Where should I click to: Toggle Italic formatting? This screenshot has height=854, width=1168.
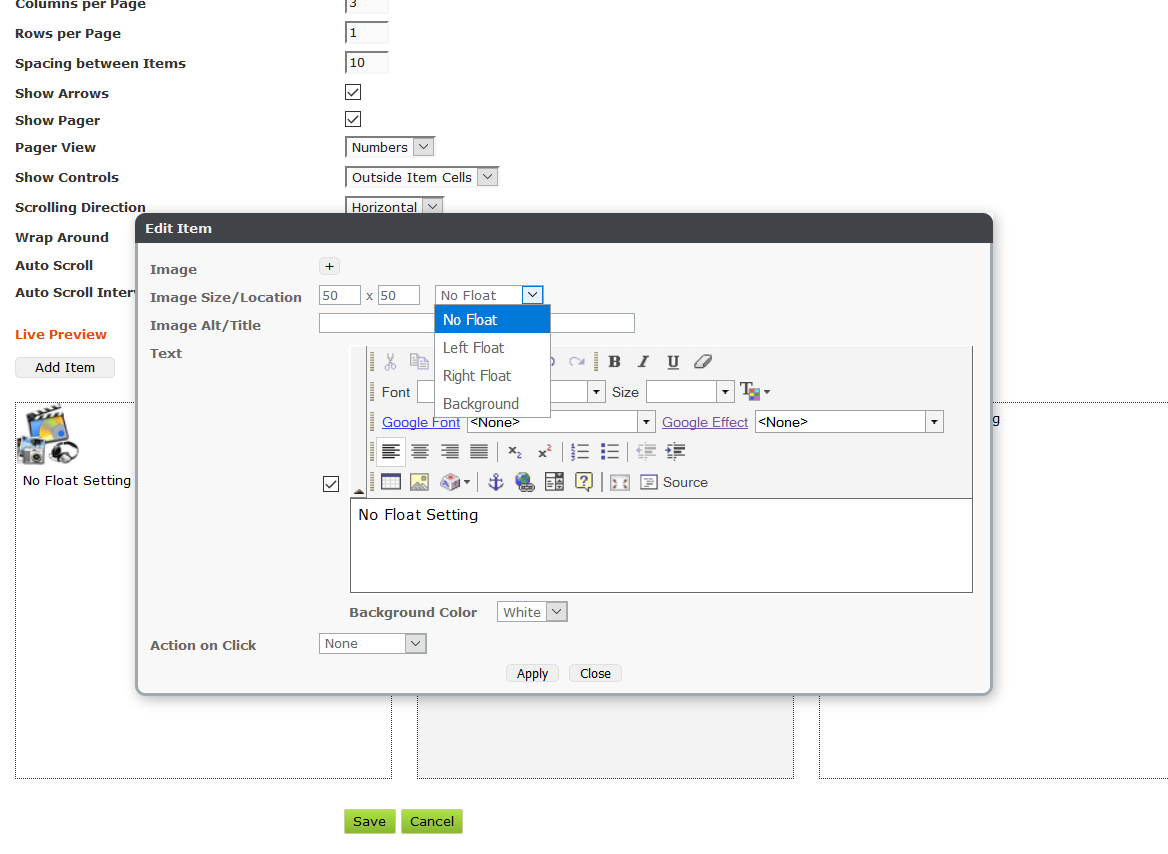click(x=644, y=362)
